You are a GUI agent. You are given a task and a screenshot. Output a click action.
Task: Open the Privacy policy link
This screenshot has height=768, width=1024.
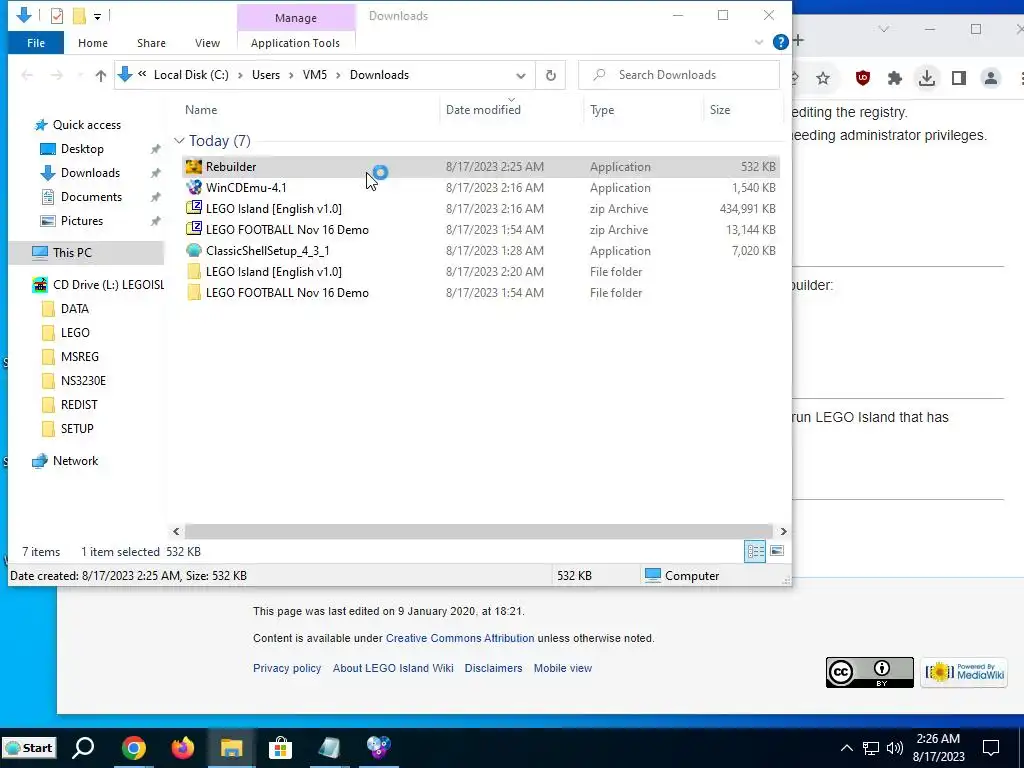coord(287,668)
